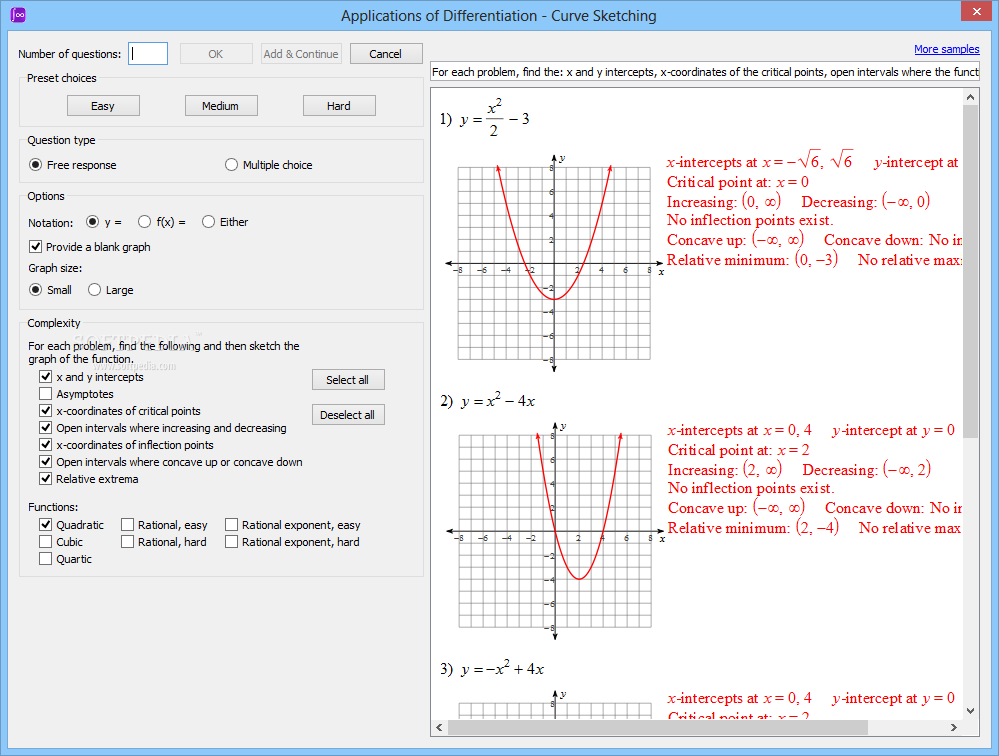This screenshot has width=999, height=756.
Task: Toggle Provide a blank graph checkbox
Action: point(90,246)
